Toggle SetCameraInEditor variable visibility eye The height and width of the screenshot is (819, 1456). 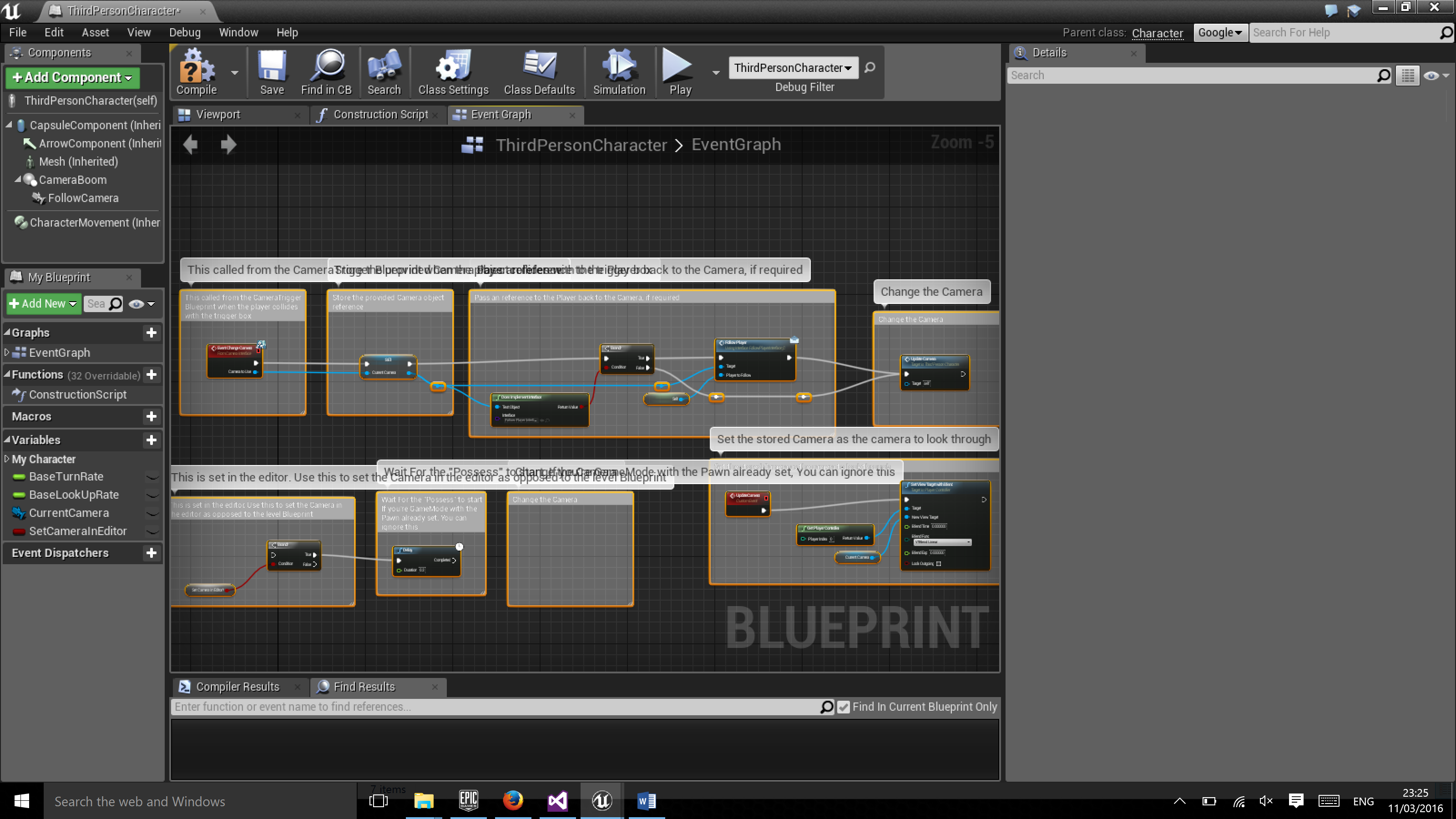coord(152,531)
